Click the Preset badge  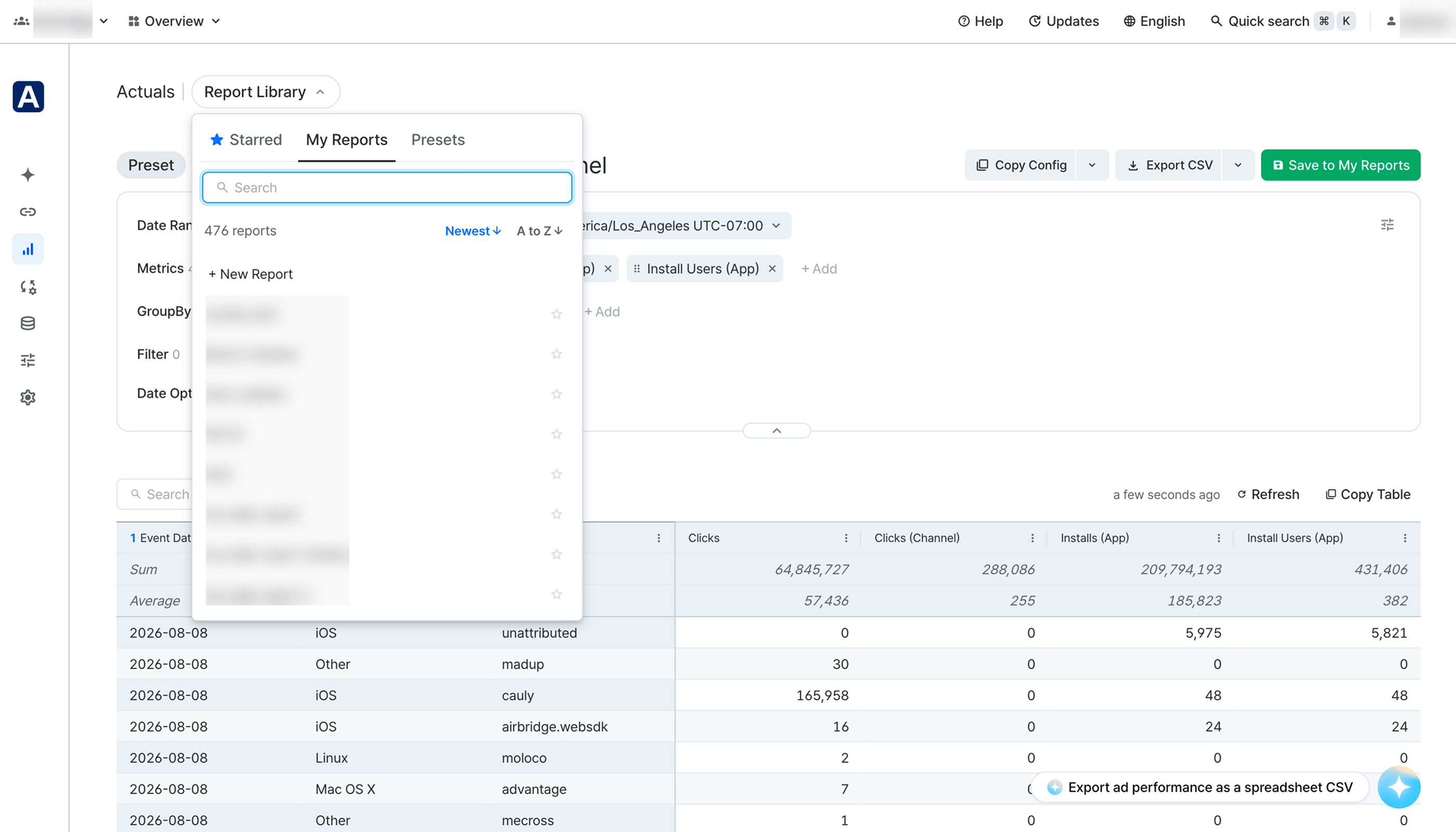[x=151, y=165]
